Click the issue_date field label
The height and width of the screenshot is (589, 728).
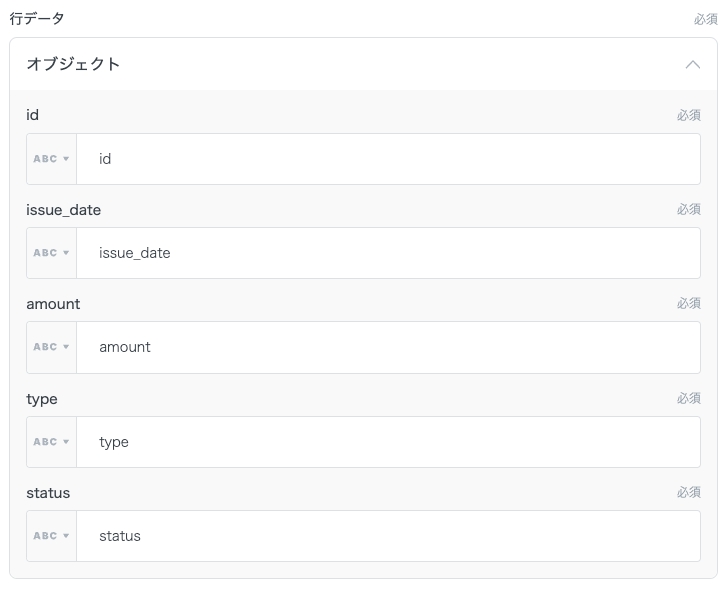click(x=63, y=210)
